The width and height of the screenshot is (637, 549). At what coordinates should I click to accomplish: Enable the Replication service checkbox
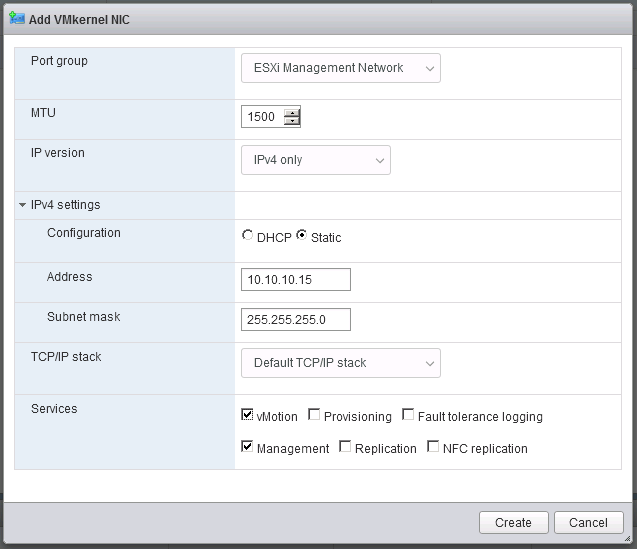click(x=345, y=446)
